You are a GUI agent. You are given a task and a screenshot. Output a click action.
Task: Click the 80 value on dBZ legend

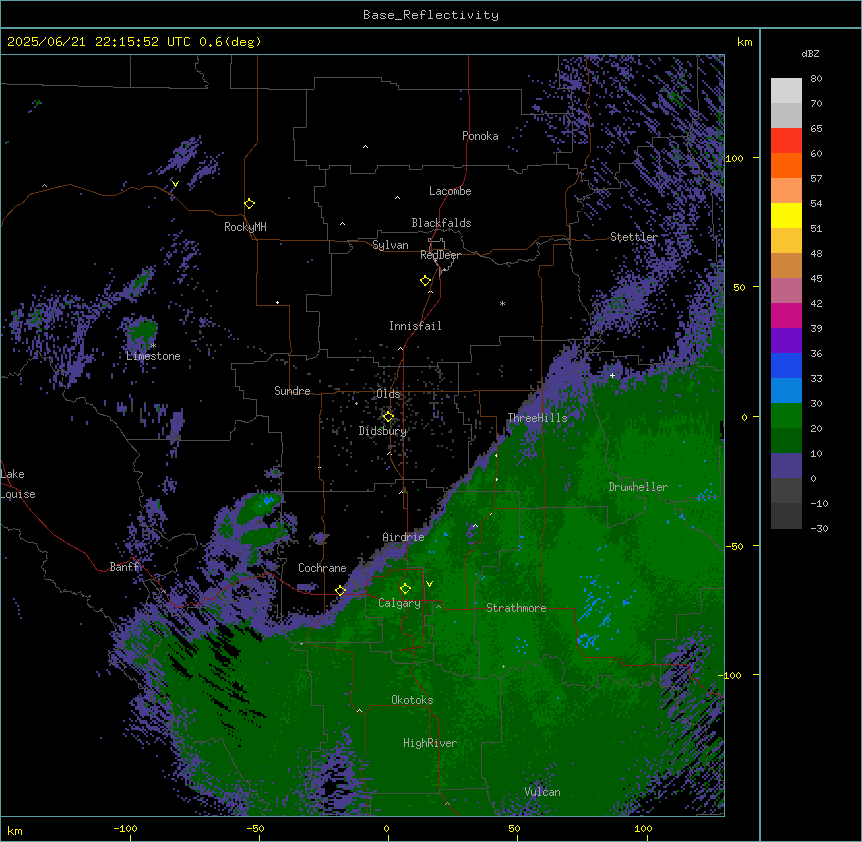[x=816, y=79]
